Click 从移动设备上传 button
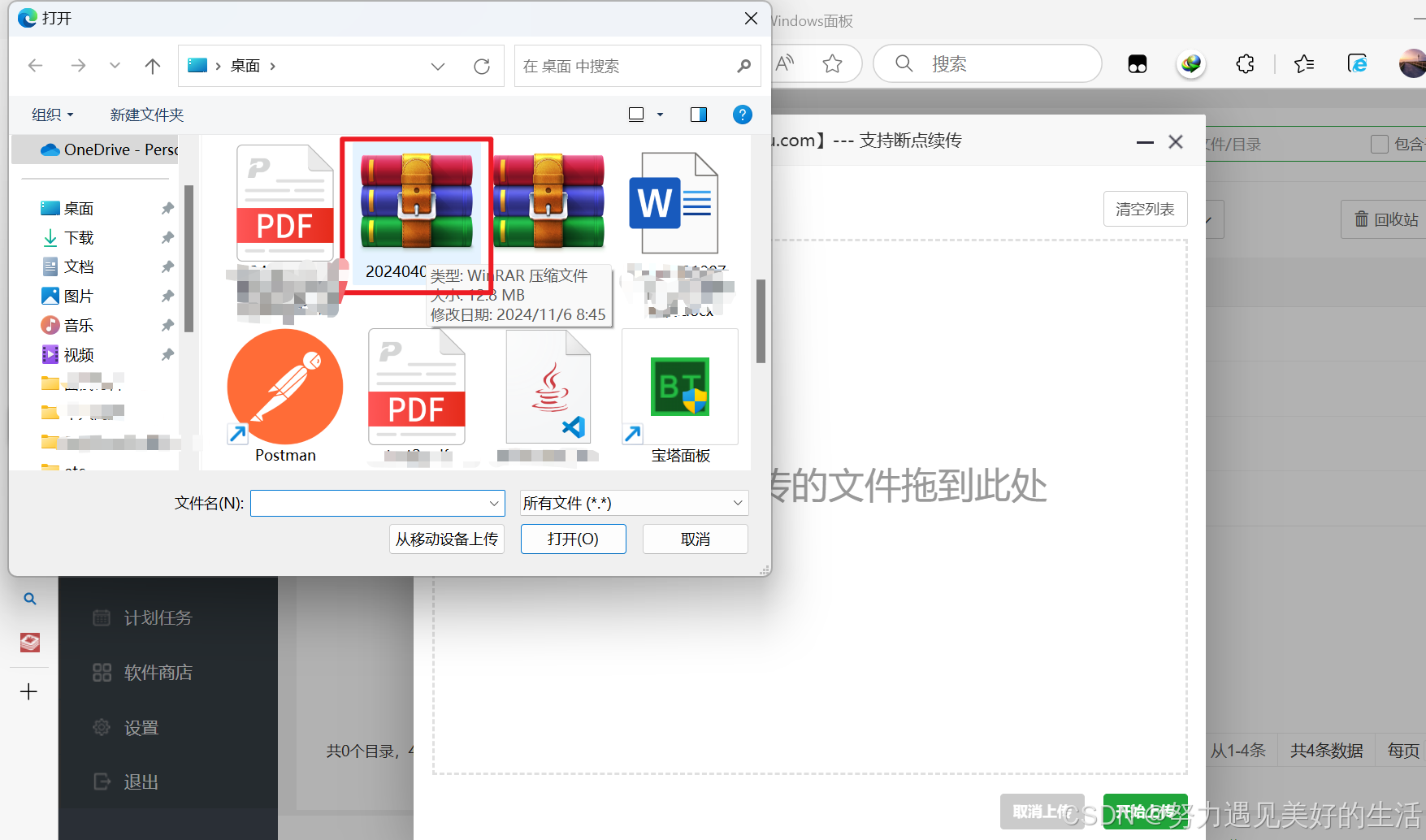The height and width of the screenshot is (840, 1426). click(x=447, y=539)
